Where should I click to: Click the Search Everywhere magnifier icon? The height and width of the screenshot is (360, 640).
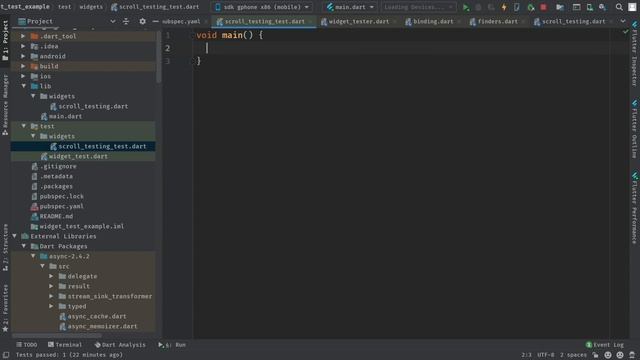point(619,7)
